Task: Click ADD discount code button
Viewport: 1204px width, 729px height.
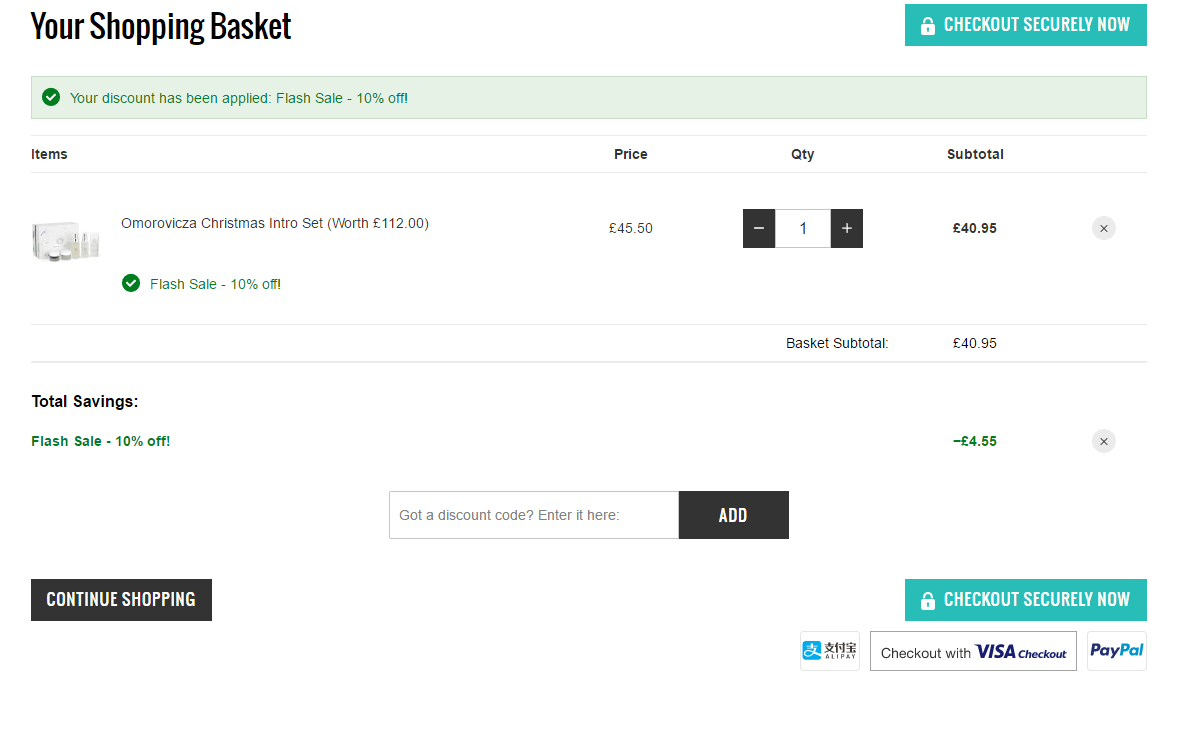Action: 733,515
